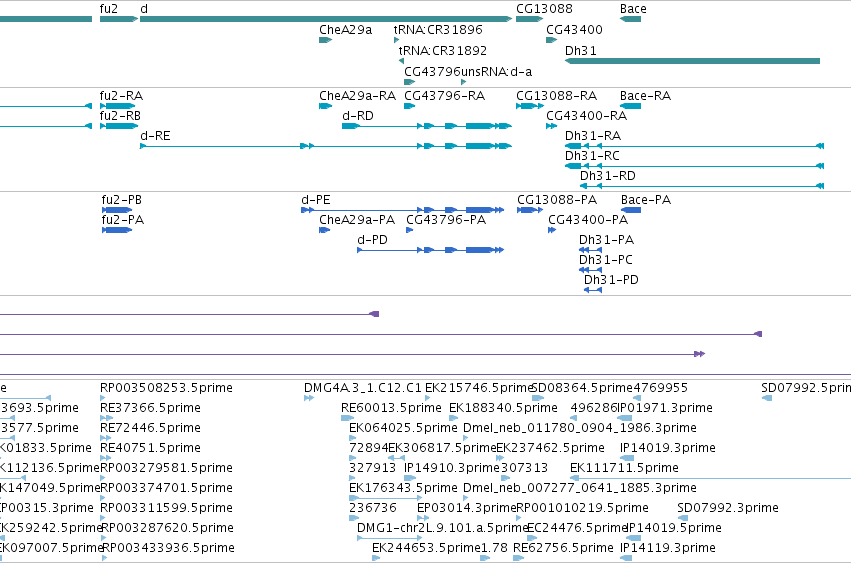The image size is (851, 563).
Task: Select transcript CG43796-RA
Action: [x=444, y=96]
